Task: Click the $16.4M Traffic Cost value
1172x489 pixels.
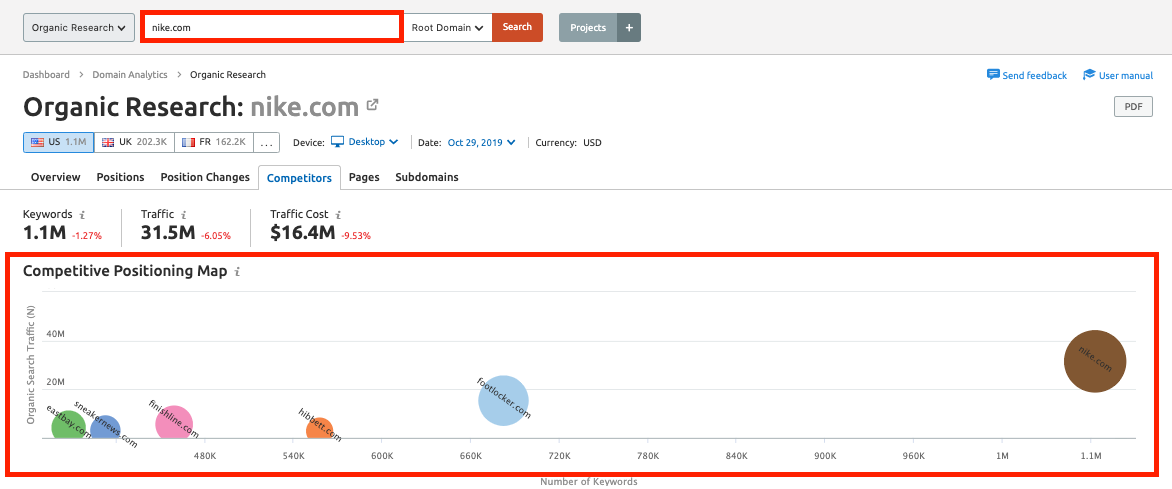Action: pos(303,233)
